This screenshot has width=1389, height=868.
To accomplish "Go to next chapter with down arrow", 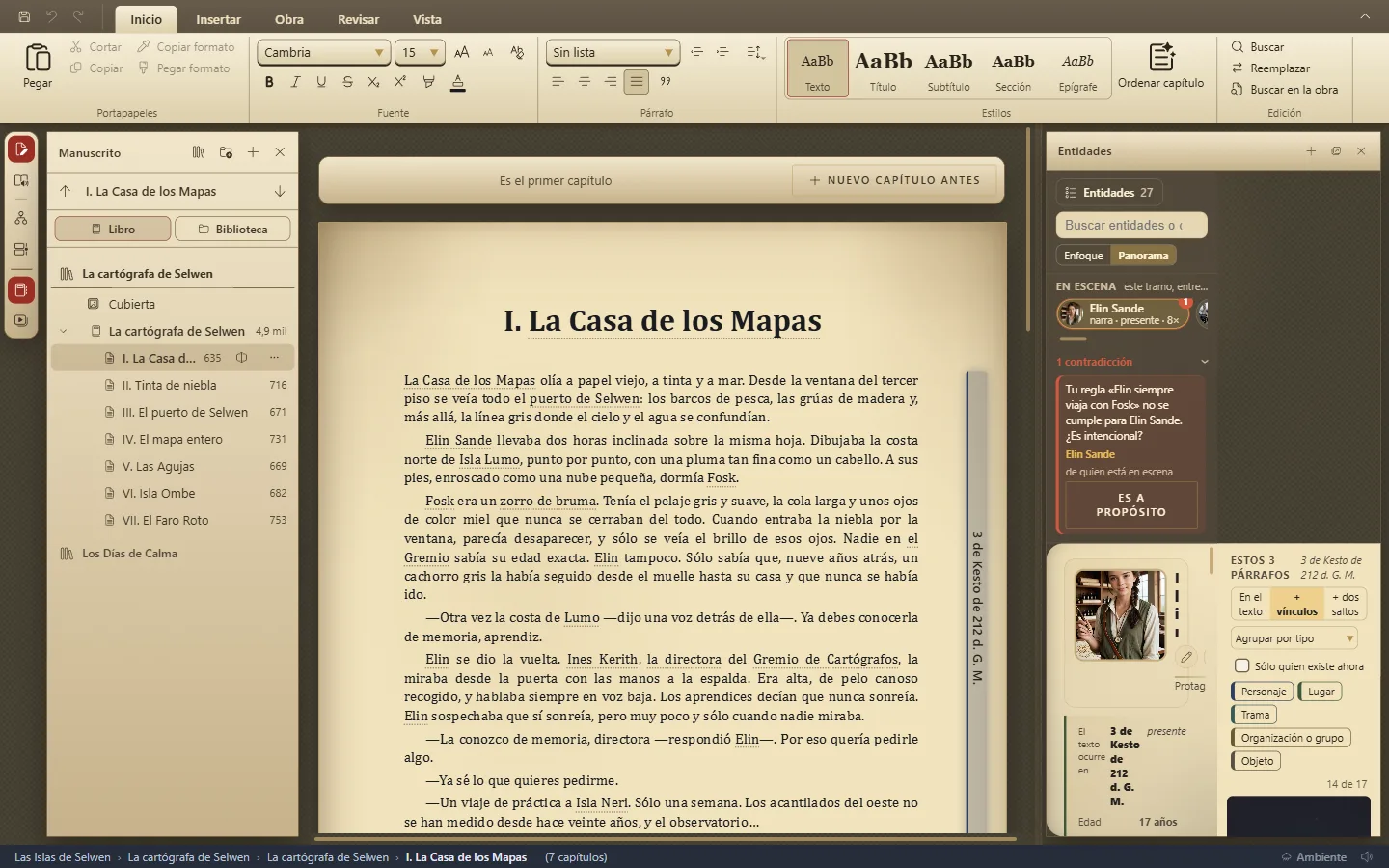I will point(280,191).
